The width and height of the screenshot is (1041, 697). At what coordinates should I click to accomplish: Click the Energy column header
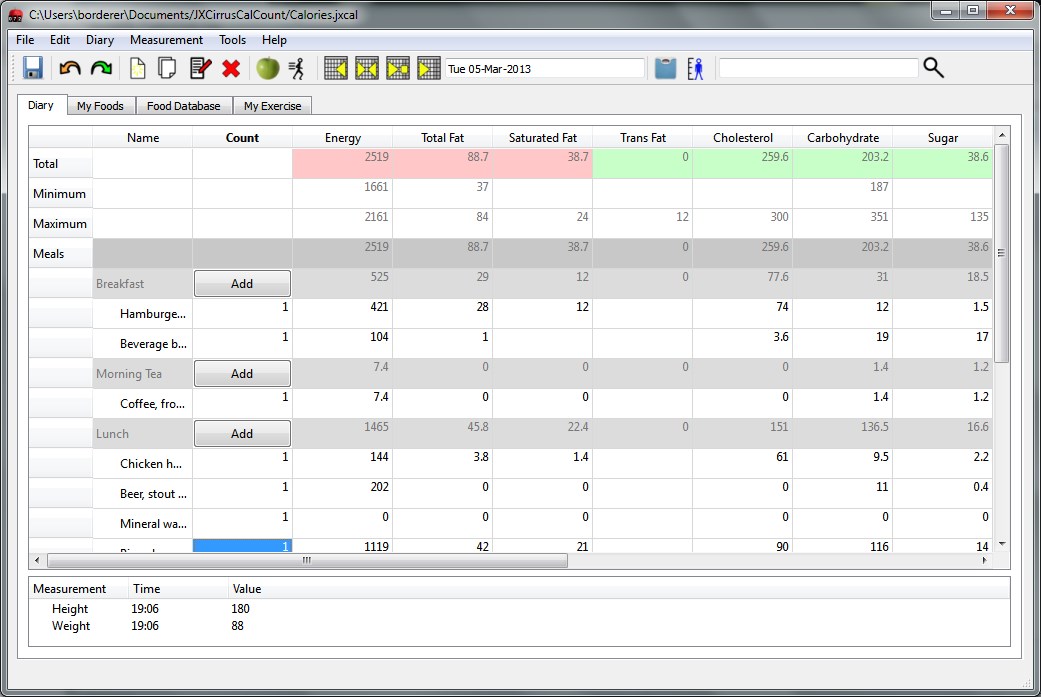(342, 138)
